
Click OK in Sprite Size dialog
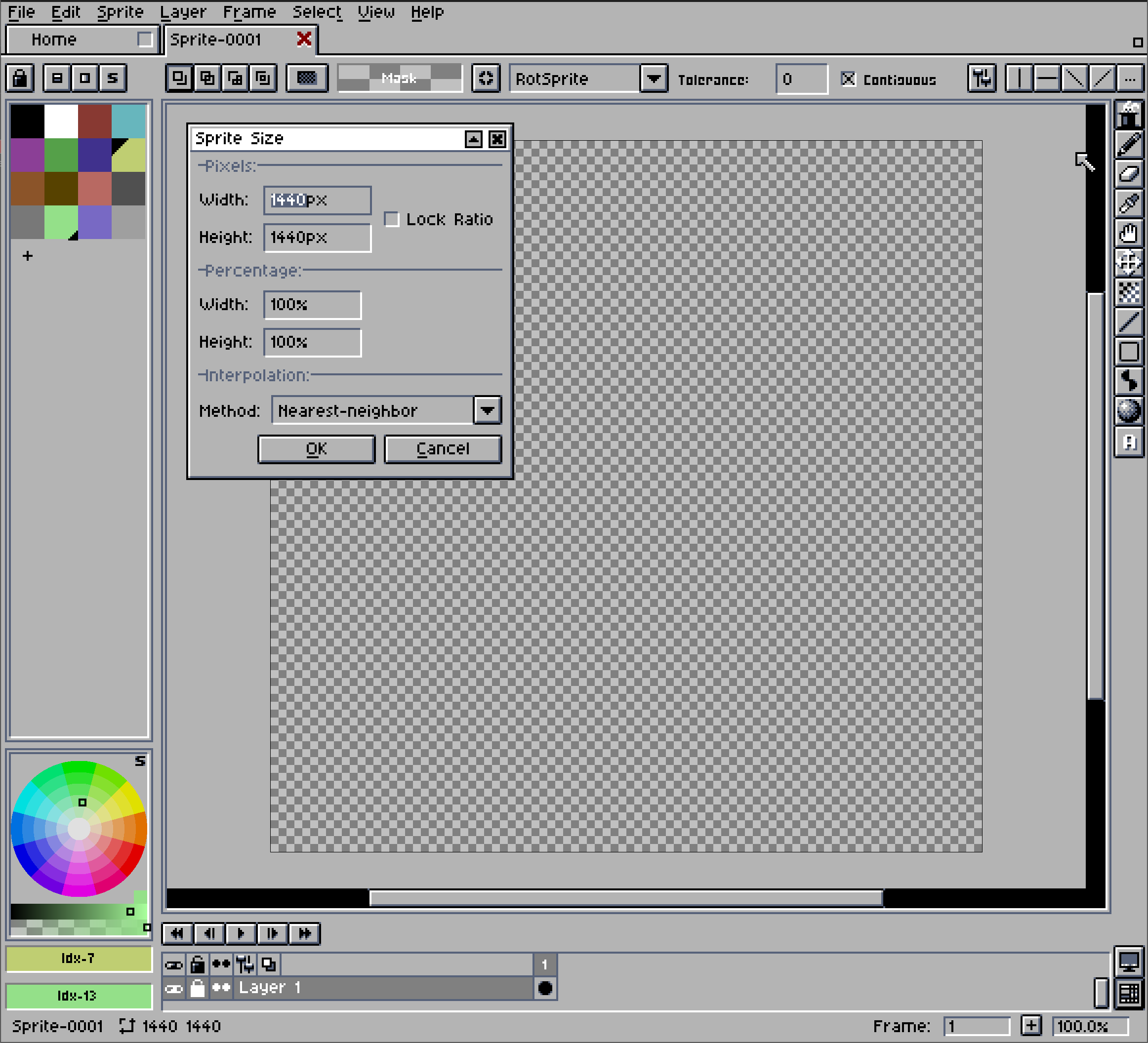coord(317,449)
